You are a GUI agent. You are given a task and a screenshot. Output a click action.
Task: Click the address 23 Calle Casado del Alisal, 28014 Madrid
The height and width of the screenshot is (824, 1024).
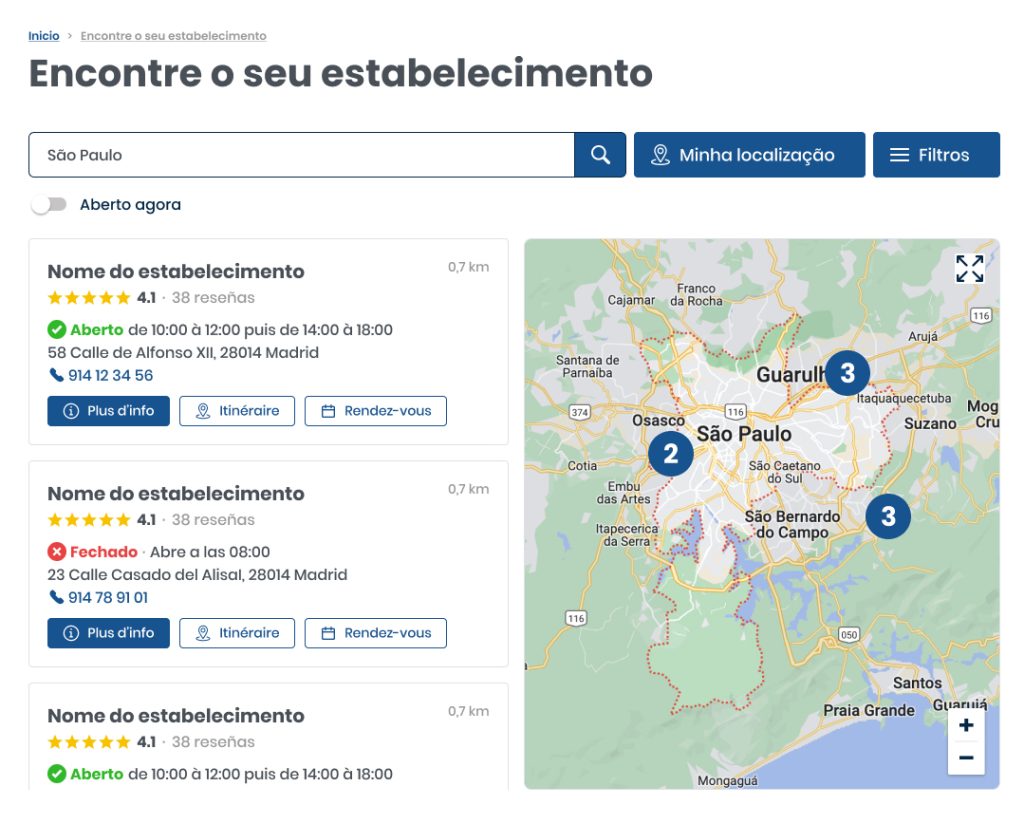click(x=197, y=575)
